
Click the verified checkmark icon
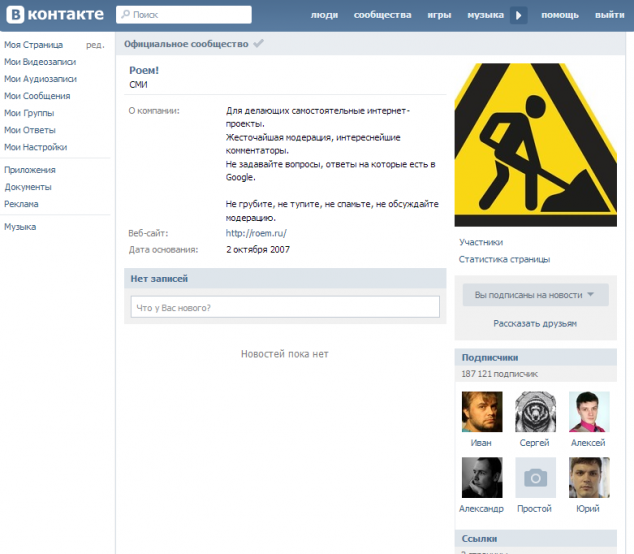pos(258,43)
